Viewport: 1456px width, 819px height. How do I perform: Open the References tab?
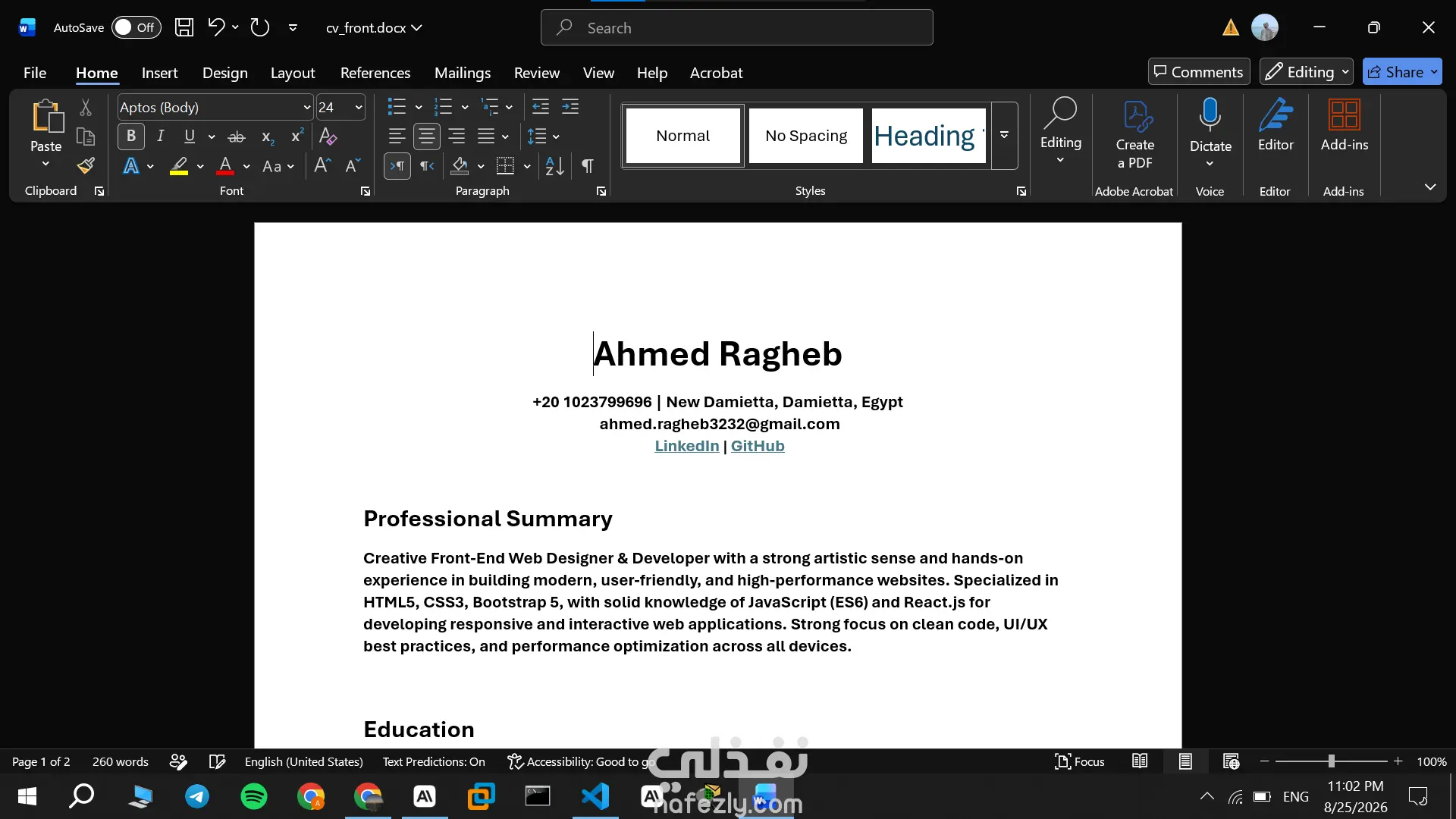[375, 73]
